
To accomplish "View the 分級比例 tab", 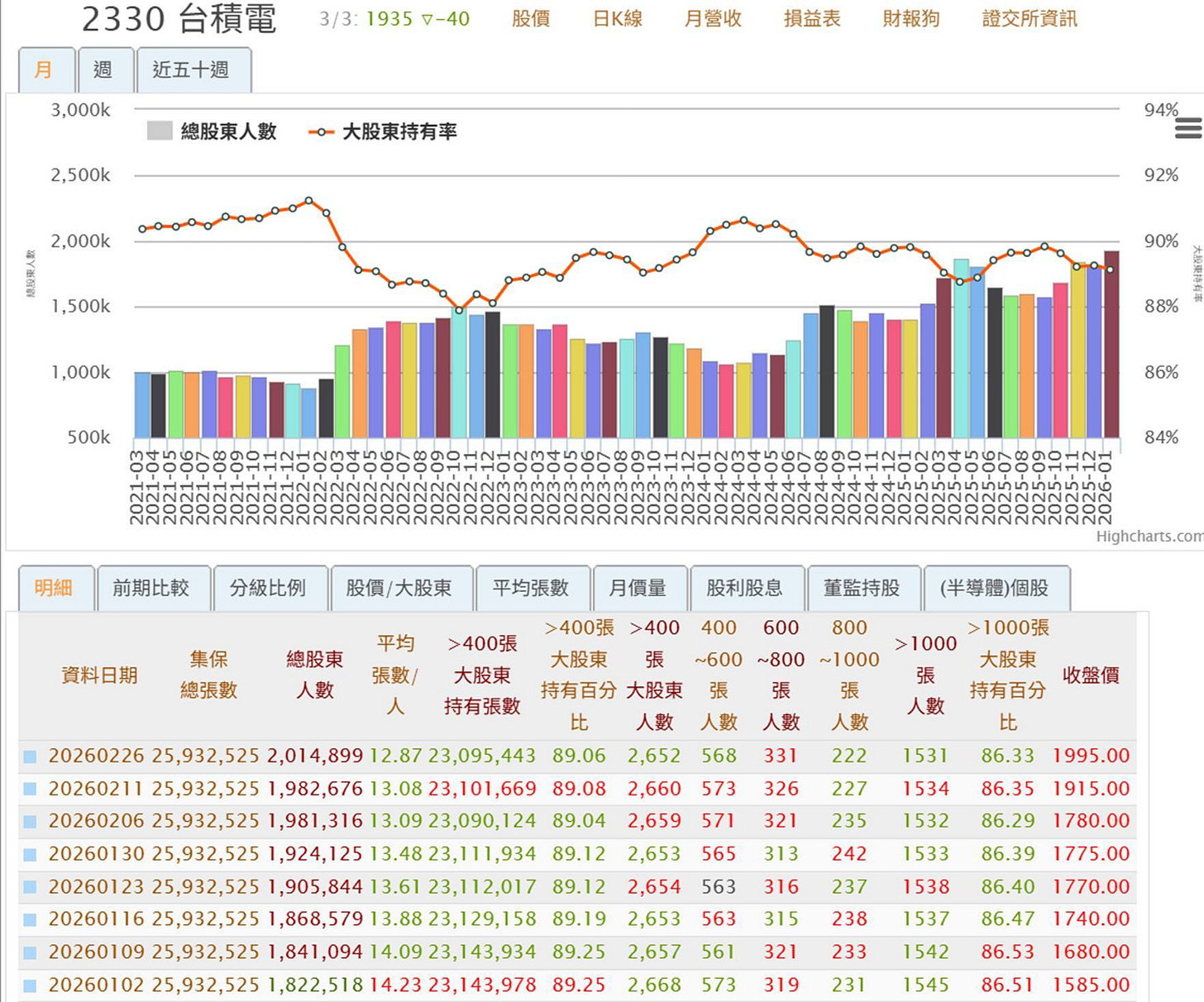I will tap(270, 588).
